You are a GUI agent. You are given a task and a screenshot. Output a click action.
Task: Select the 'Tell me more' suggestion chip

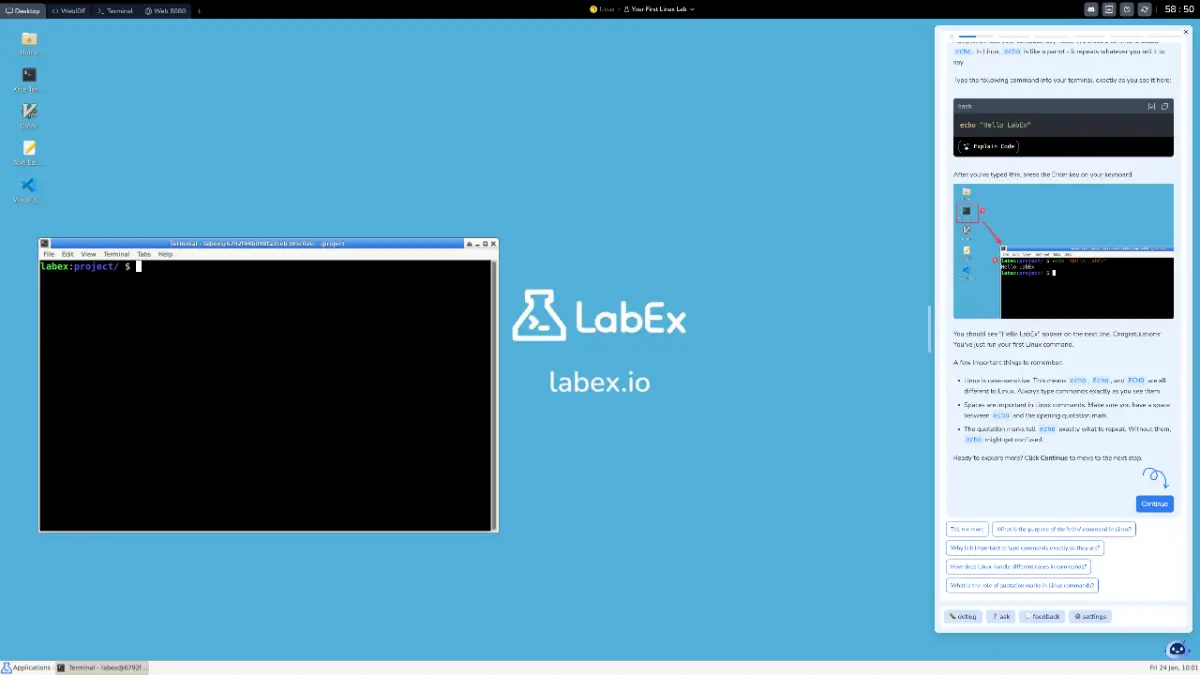tap(966, 528)
